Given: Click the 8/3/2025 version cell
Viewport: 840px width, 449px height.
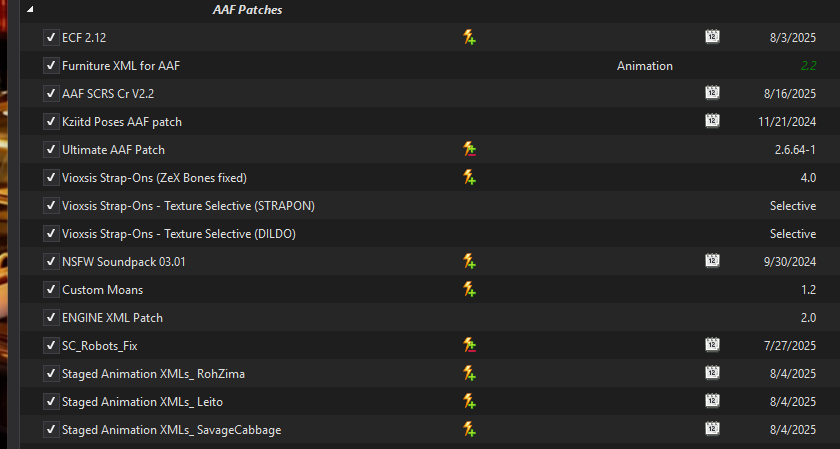Looking at the screenshot, I should pos(793,38).
